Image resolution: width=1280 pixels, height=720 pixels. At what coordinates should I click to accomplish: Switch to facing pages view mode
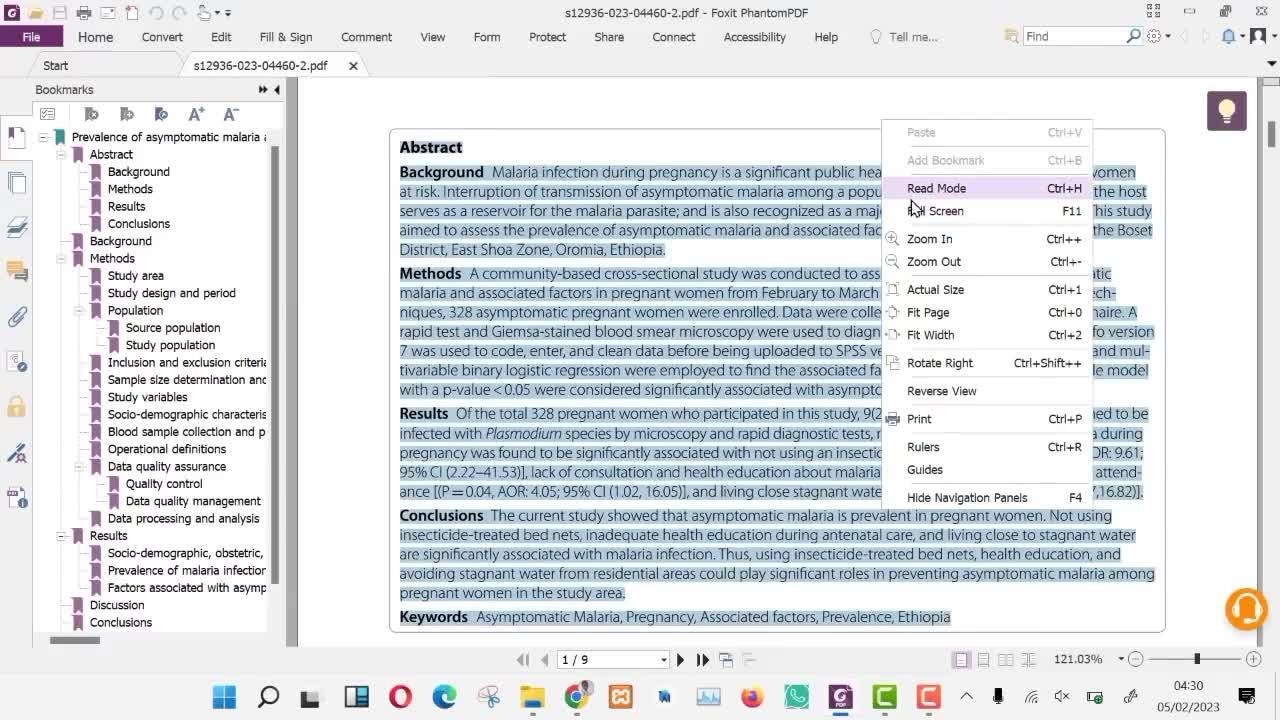(1006, 660)
